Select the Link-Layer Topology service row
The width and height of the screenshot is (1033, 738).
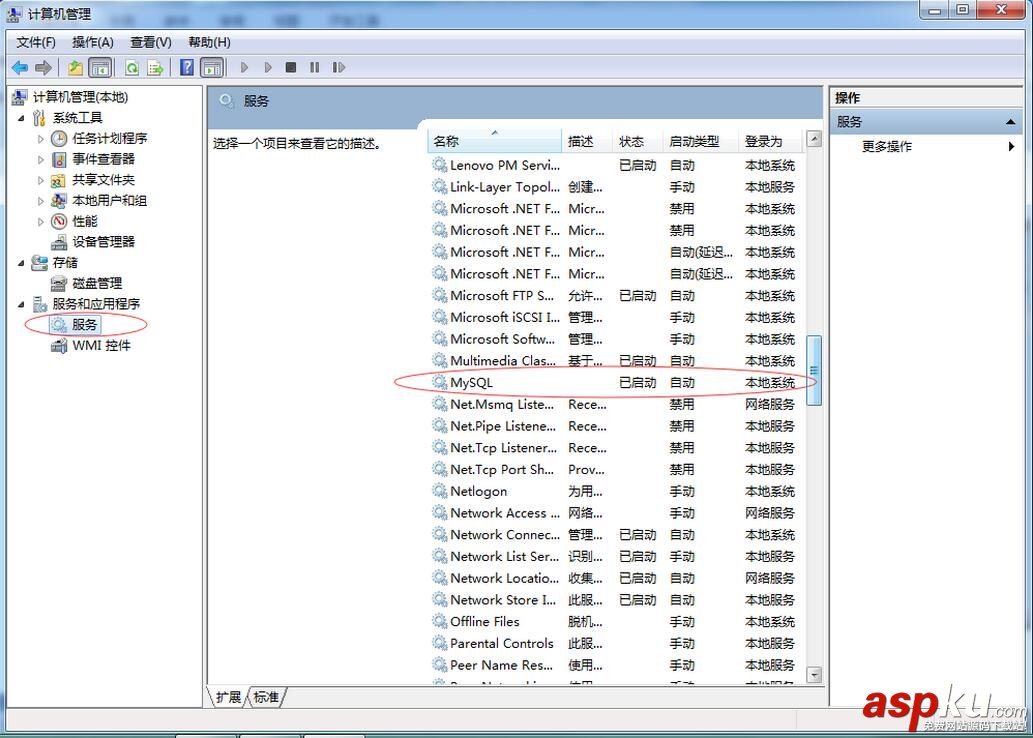pyautogui.click(x=616, y=187)
